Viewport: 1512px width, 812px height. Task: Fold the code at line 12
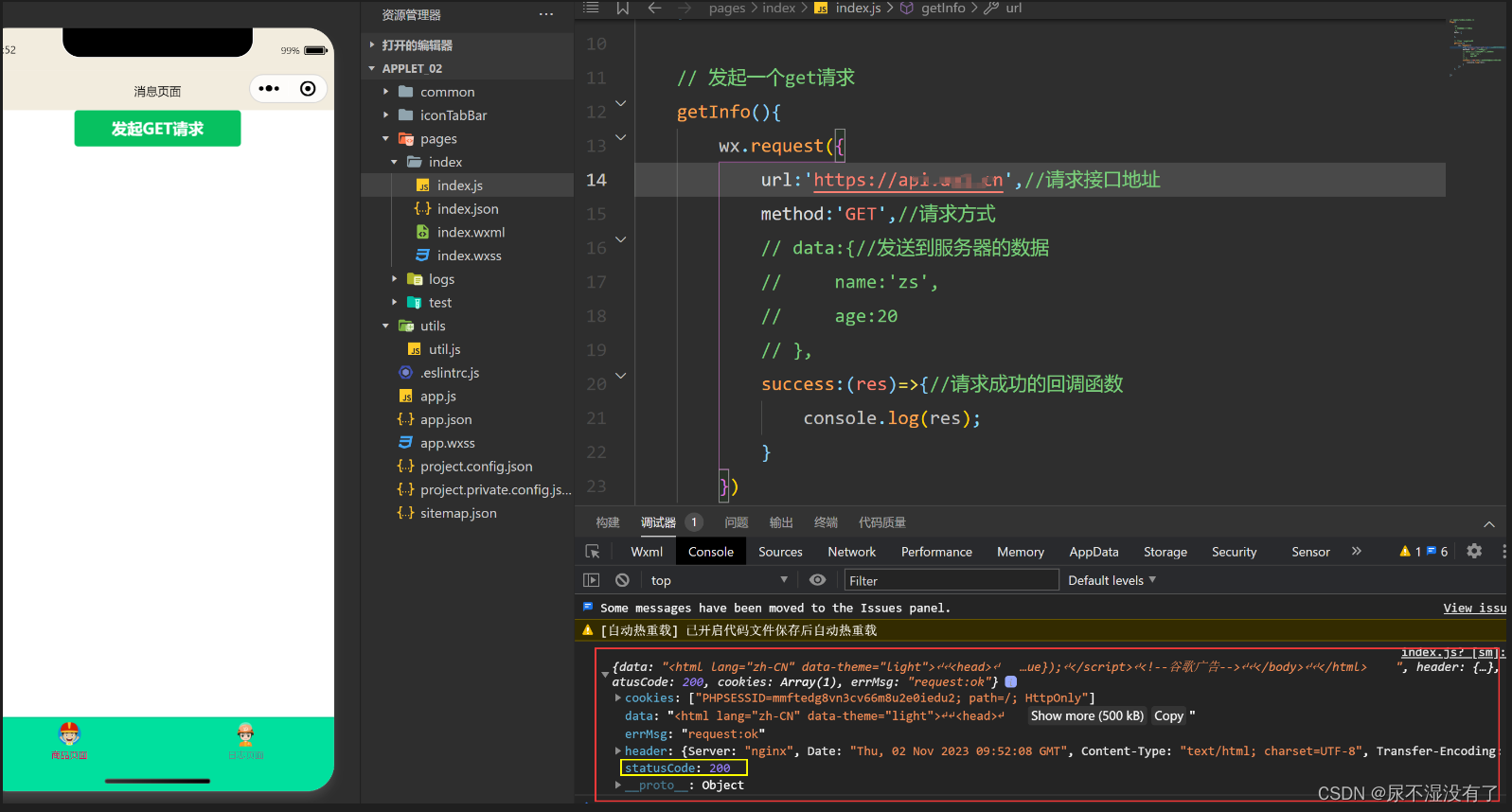click(621, 103)
